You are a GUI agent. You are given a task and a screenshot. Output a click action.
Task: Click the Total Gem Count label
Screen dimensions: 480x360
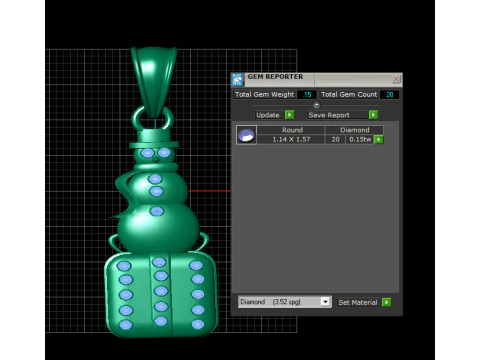click(x=349, y=95)
